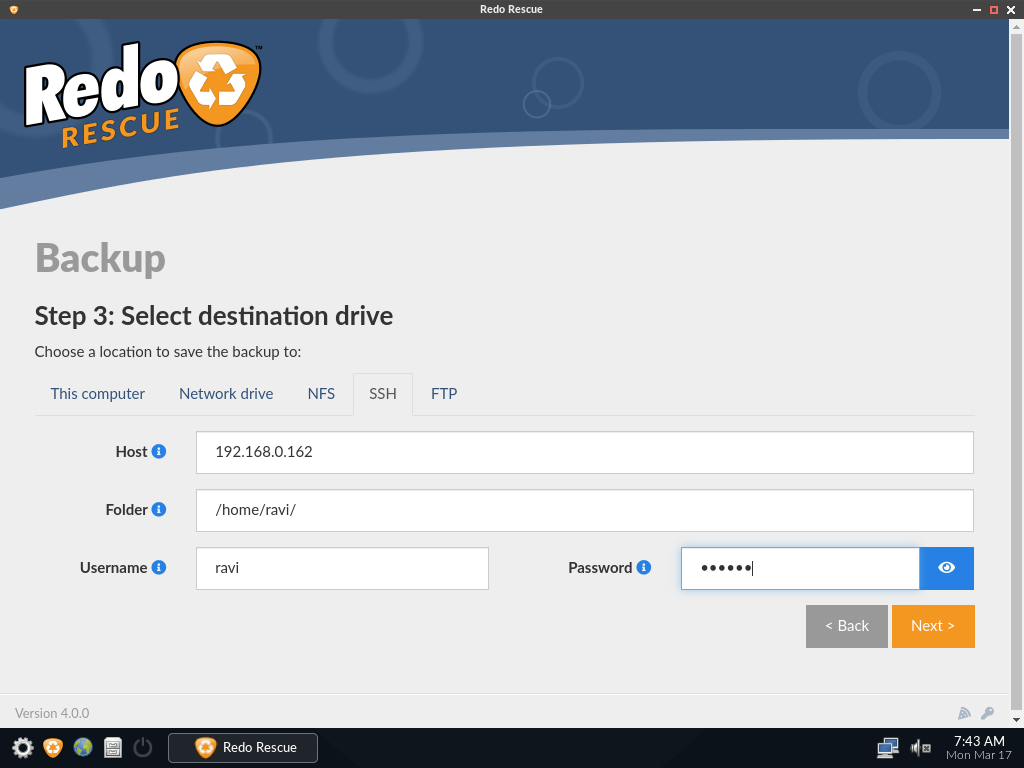Image resolution: width=1024 pixels, height=768 pixels.
Task: Open the Password info tooltip icon
Action: coord(643,567)
